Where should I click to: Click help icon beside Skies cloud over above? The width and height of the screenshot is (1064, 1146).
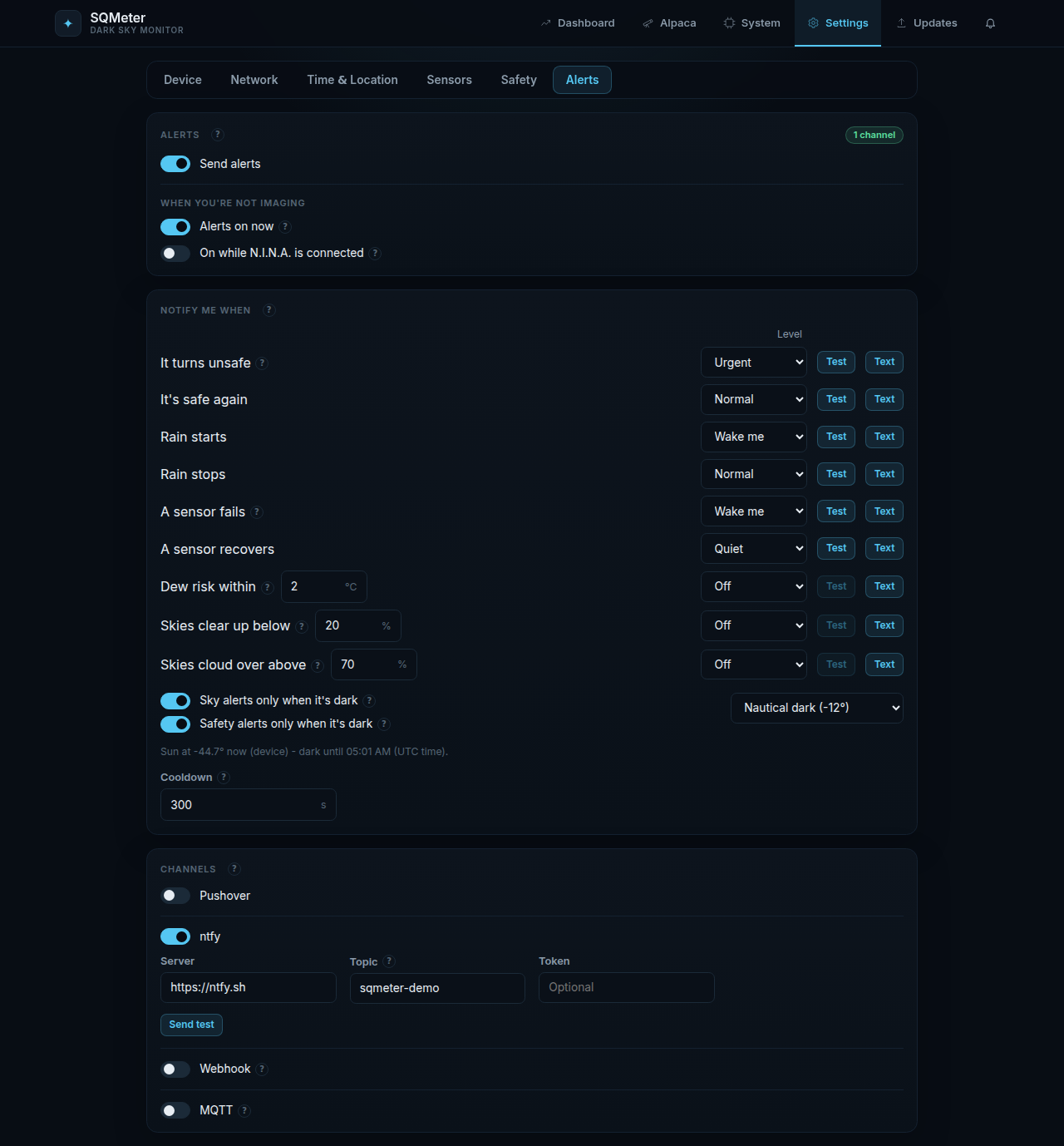(318, 665)
